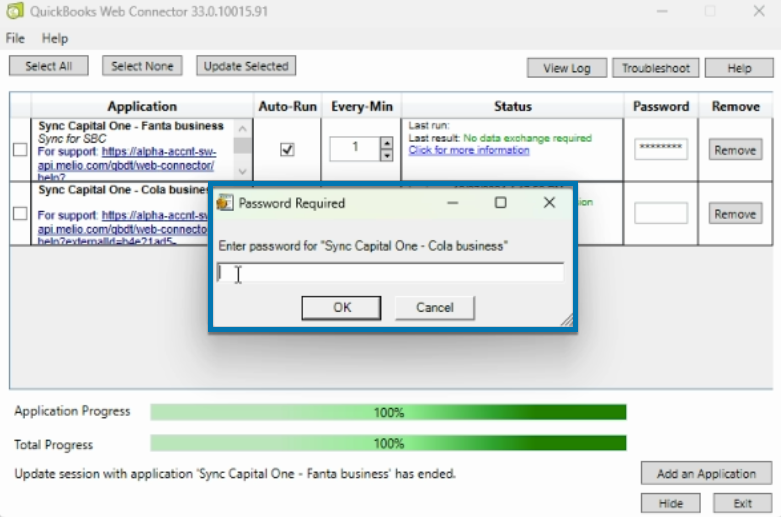Open the Help menu
Viewport: 781px width, 517px height.
point(55,38)
